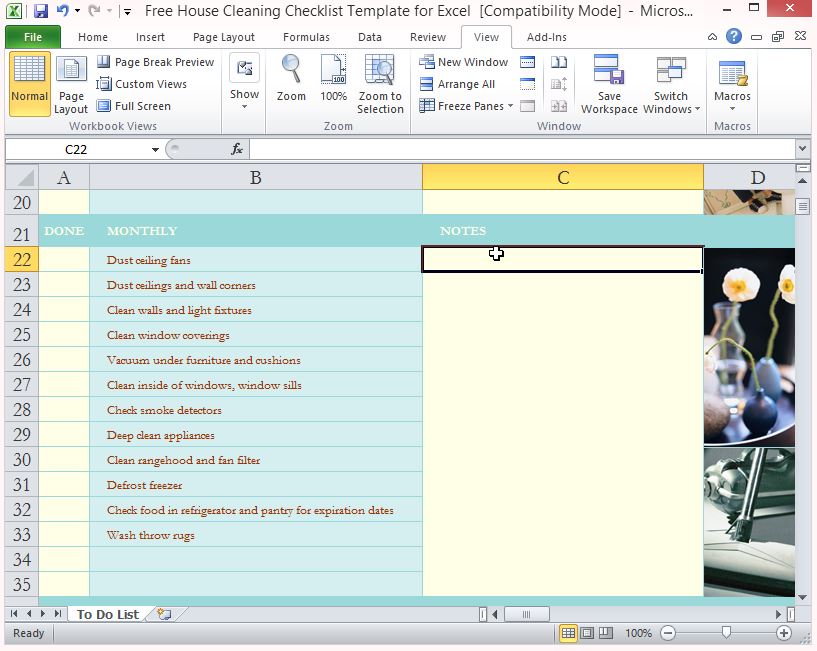Select the To Do List sheet tab

[106, 614]
